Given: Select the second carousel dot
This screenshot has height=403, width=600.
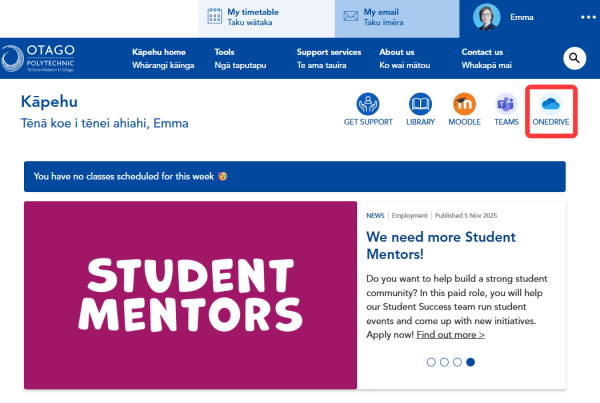Looking at the screenshot, I should [x=444, y=362].
